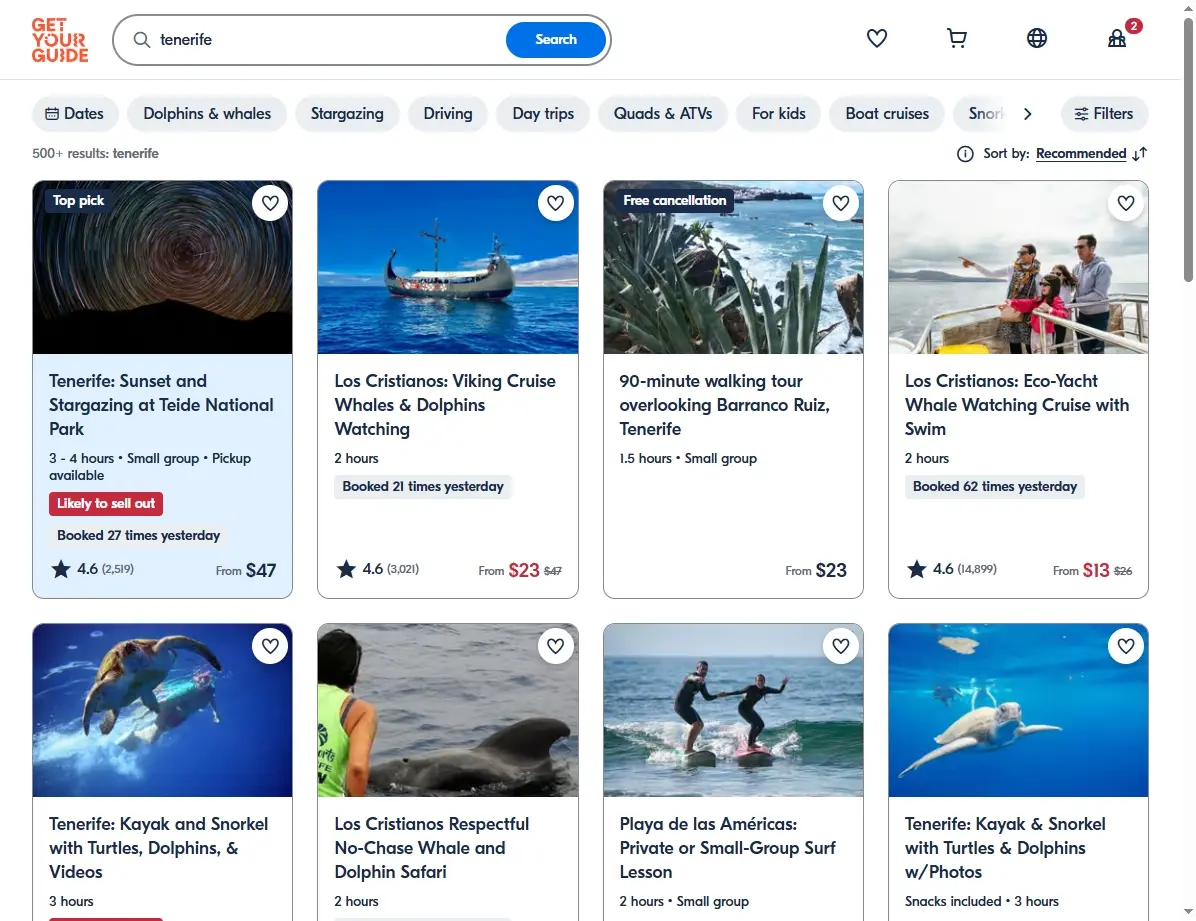Open Playa de las Américas Surf Lesson title

click(x=728, y=848)
